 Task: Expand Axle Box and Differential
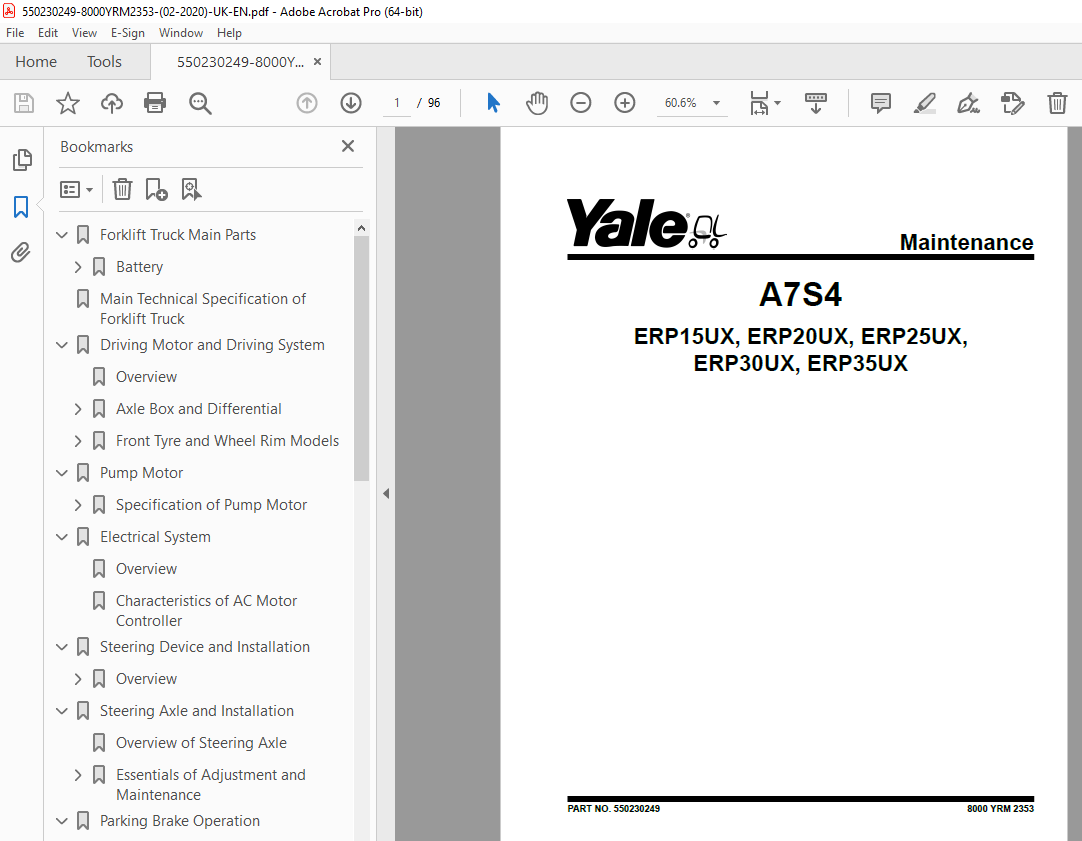click(78, 409)
